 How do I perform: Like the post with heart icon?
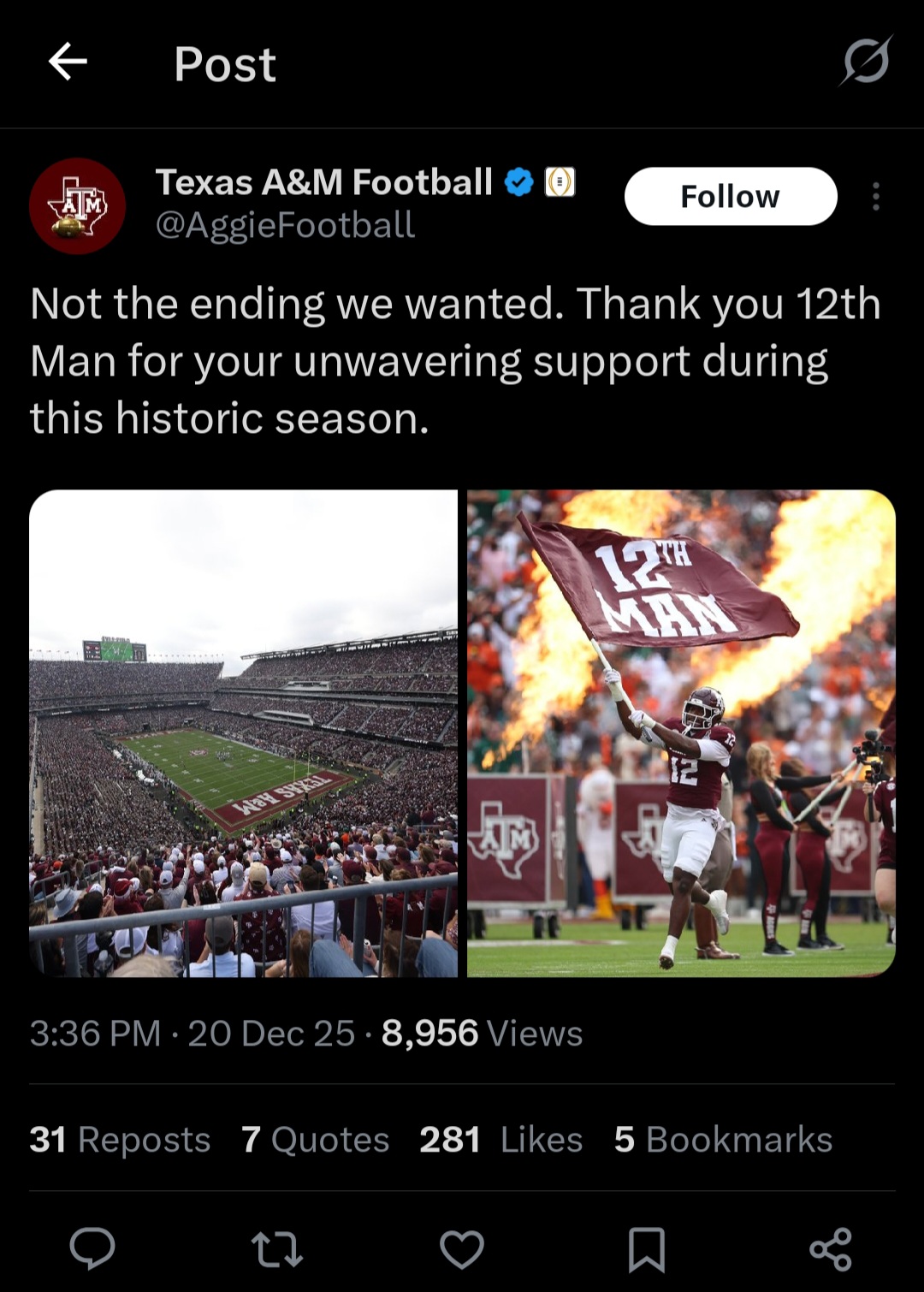(462, 1249)
